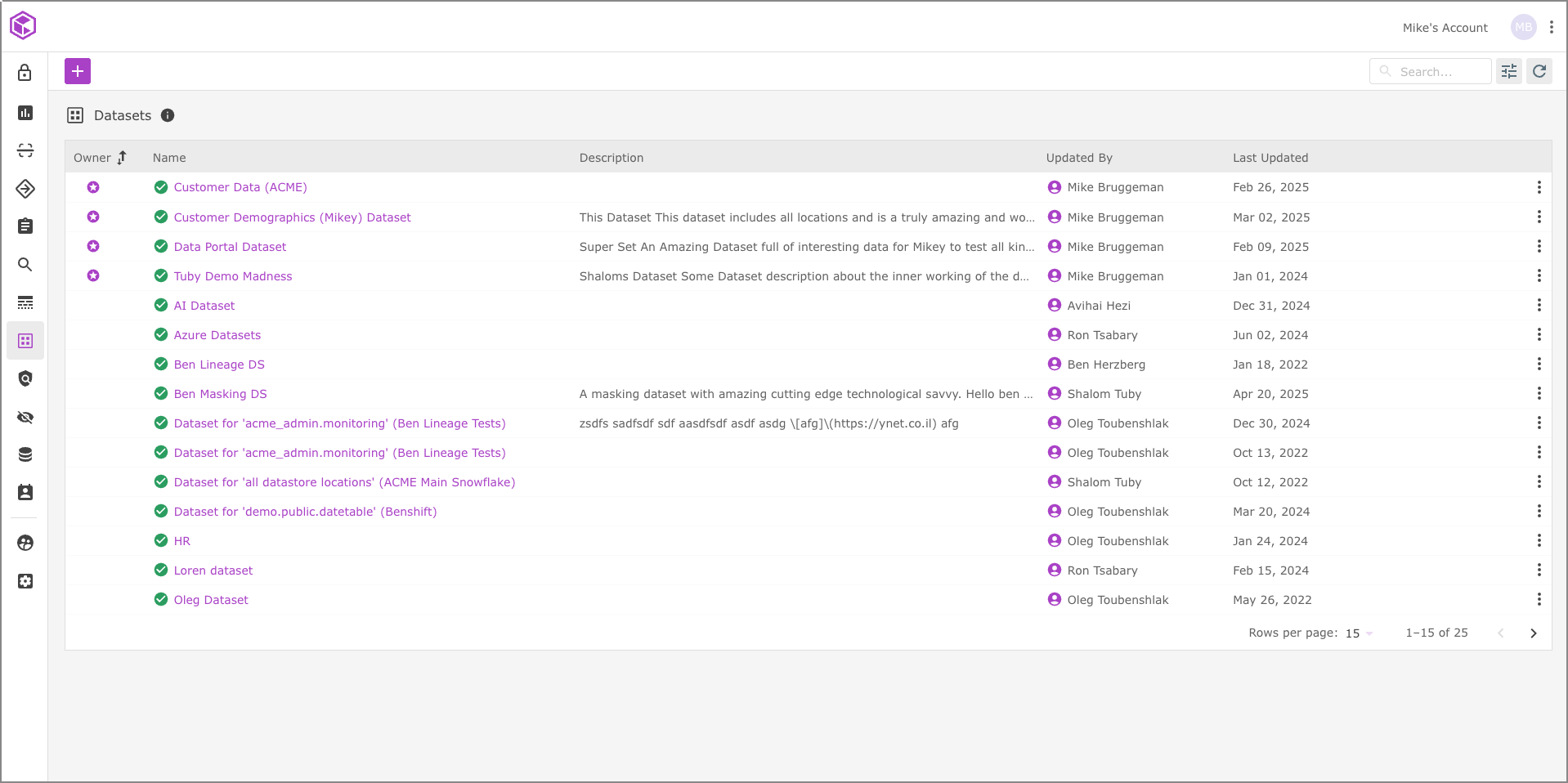The width and height of the screenshot is (1568, 783).
Task: Toggle owner star for Tuby Demo Madness
Action: 93,275
